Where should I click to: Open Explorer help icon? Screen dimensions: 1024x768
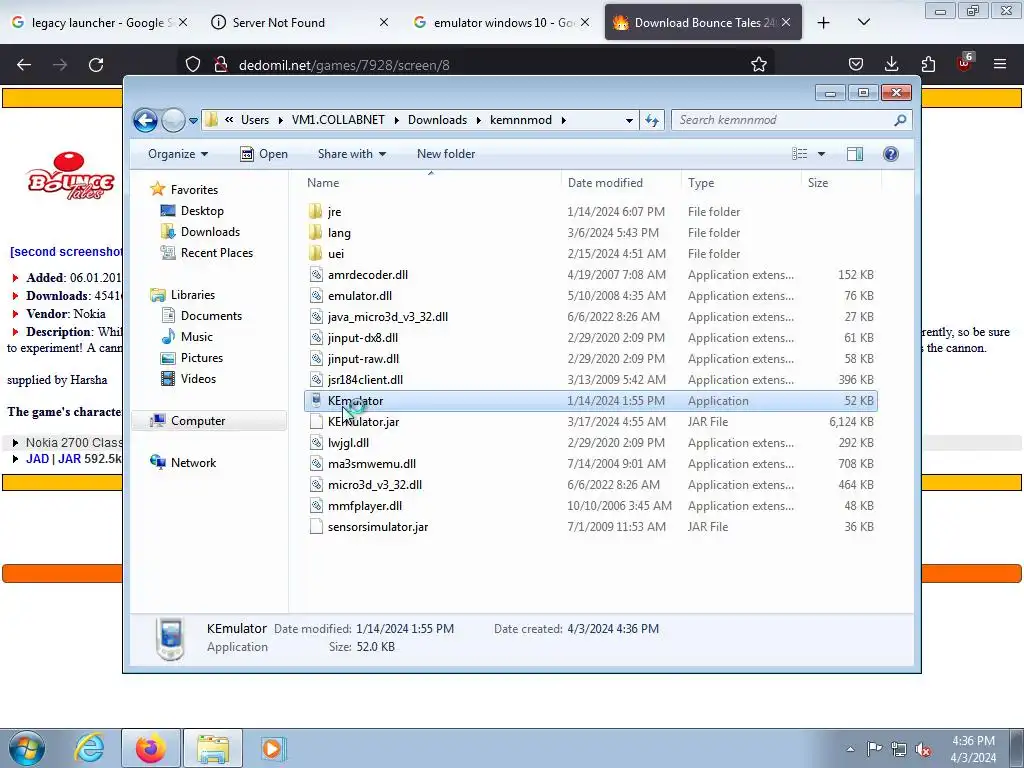(x=890, y=154)
